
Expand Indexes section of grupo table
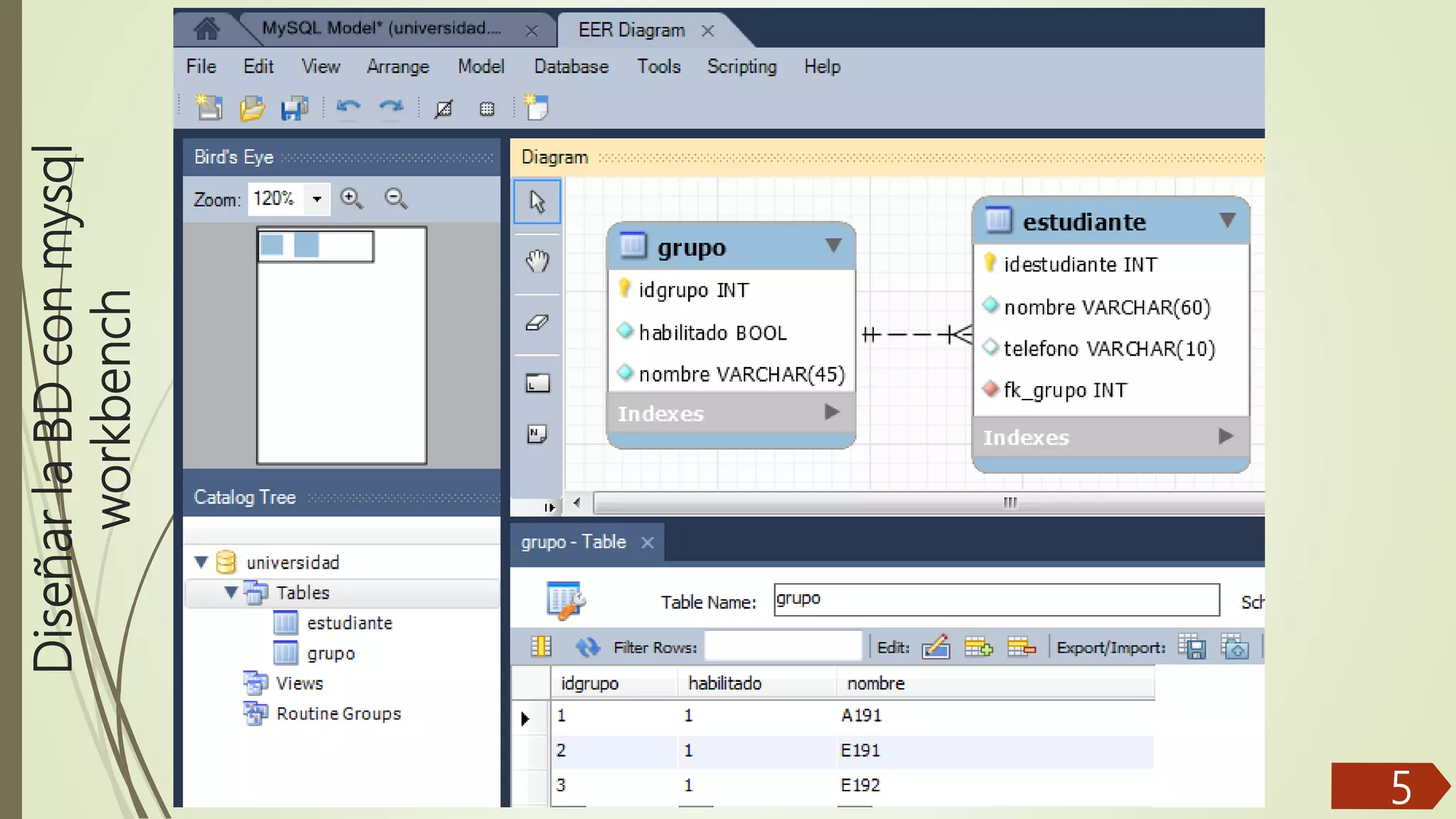tap(831, 412)
